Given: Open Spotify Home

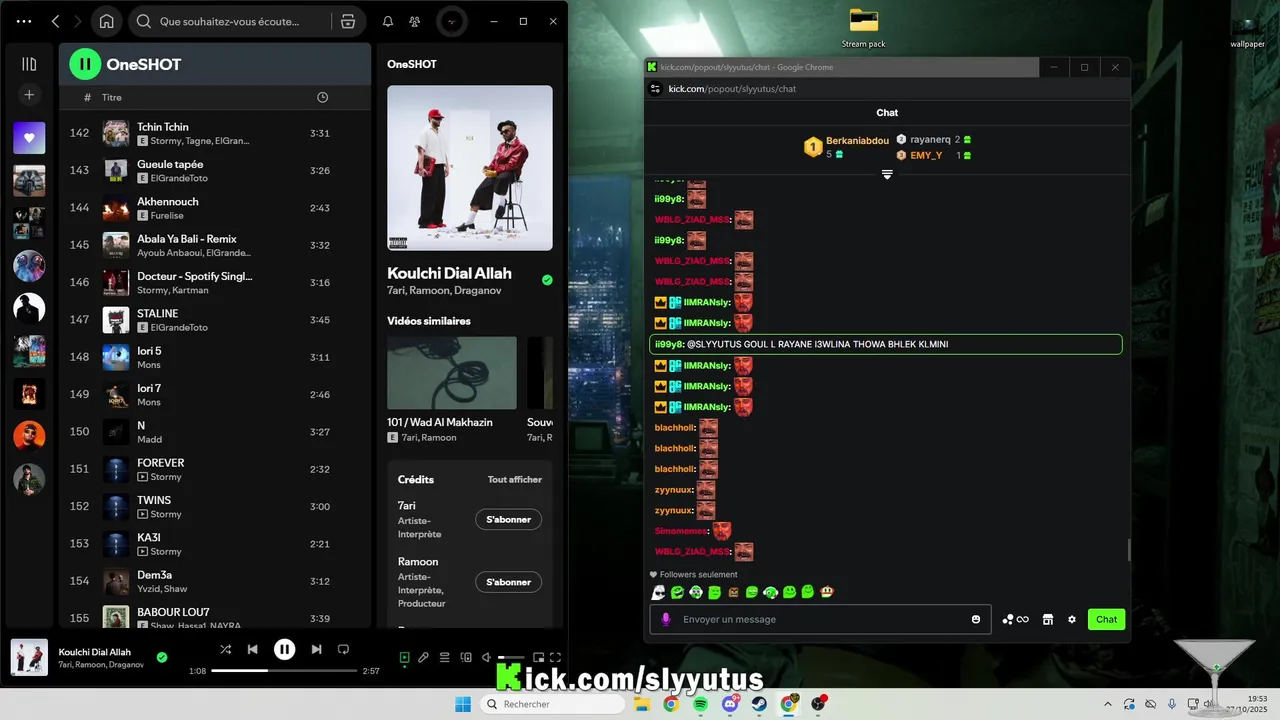Looking at the screenshot, I should [106, 21].
